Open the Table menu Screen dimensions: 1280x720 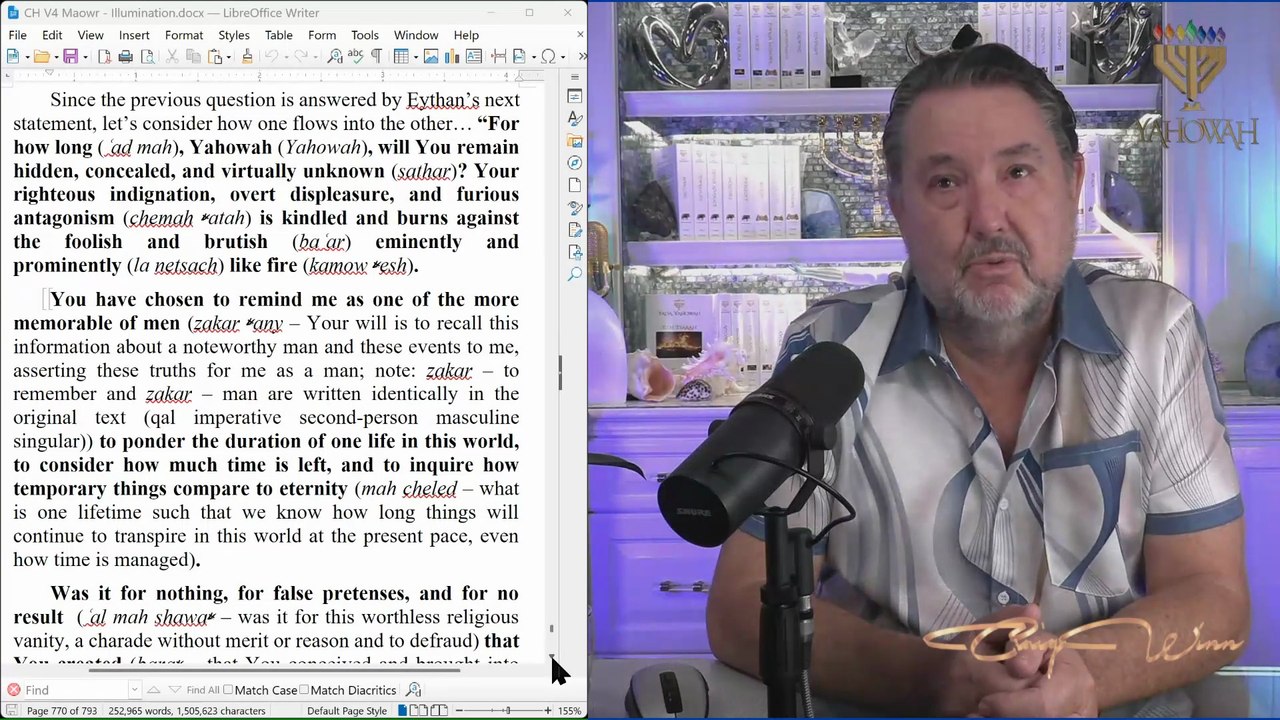279,35
